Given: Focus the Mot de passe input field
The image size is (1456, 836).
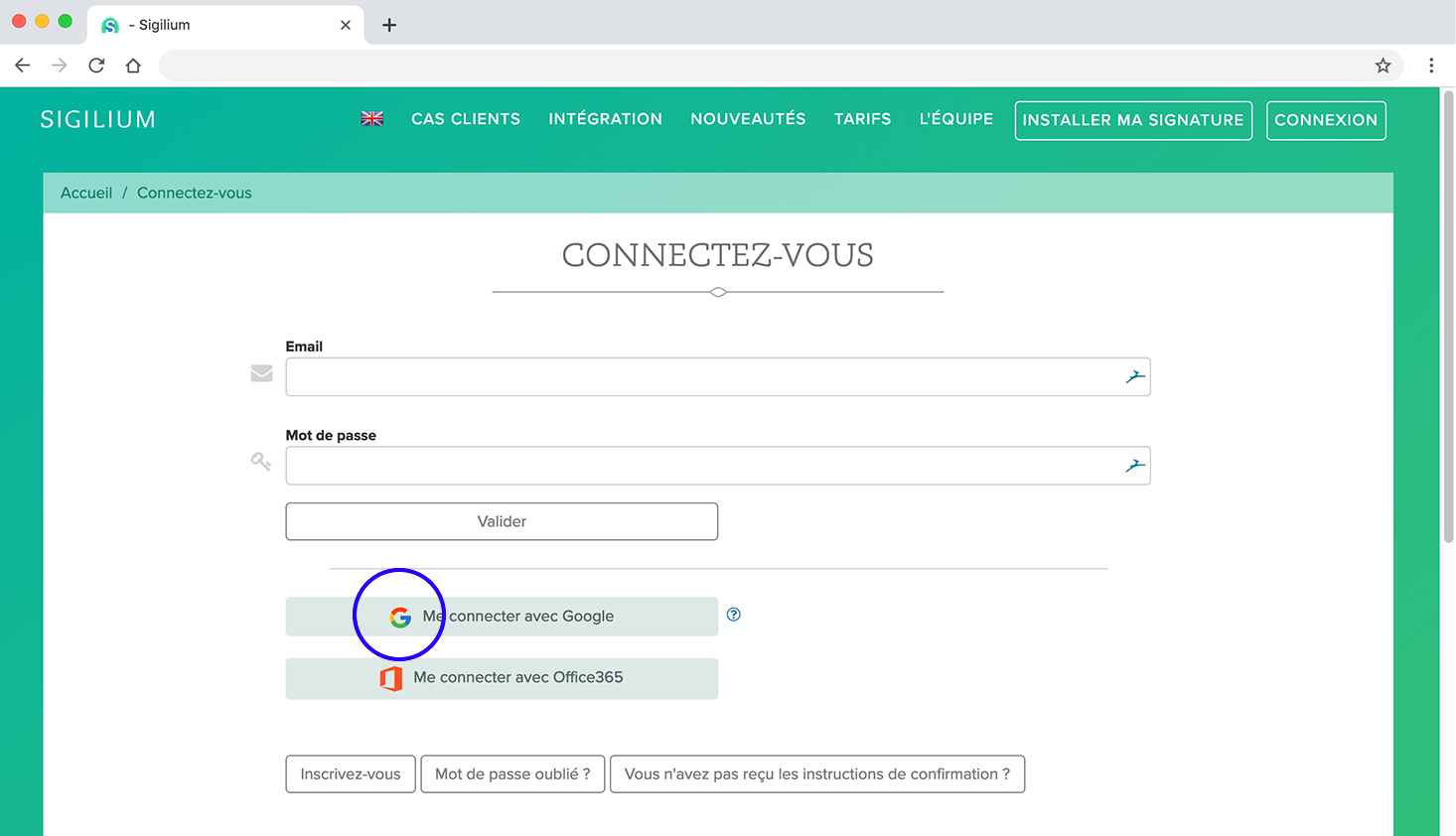Looking at the screenshot, I should point(718,466).
